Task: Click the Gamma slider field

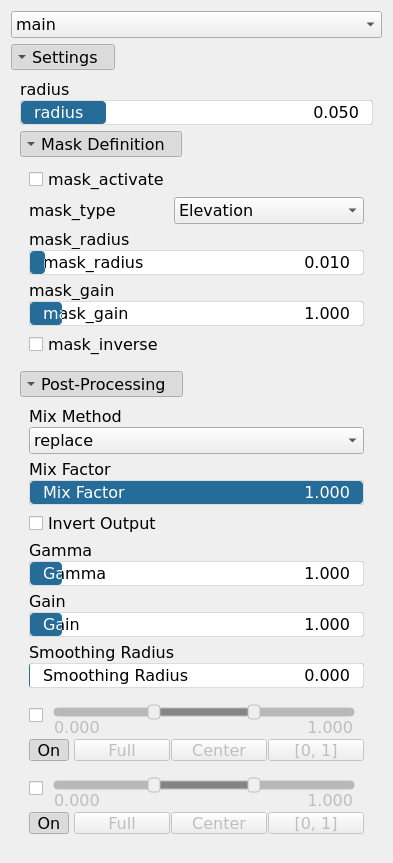Action: click(196, 573)
